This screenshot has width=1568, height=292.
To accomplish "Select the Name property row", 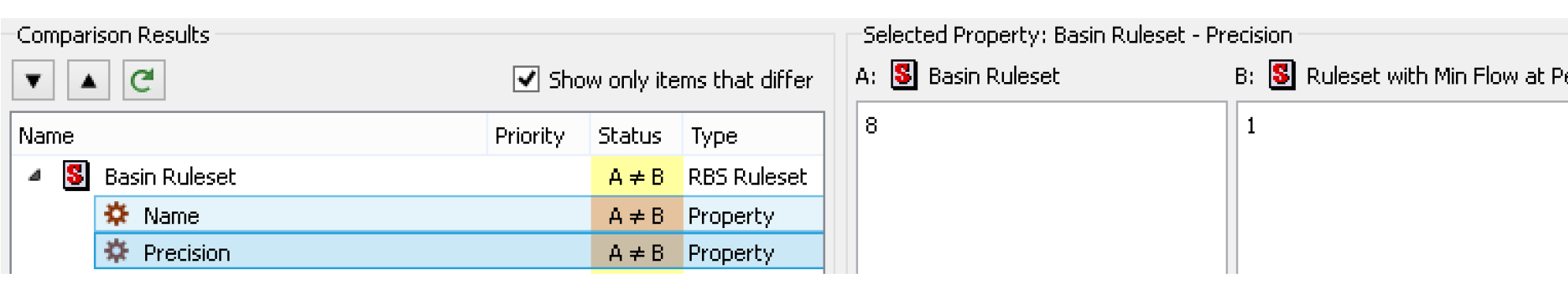I will click(459, 215).
